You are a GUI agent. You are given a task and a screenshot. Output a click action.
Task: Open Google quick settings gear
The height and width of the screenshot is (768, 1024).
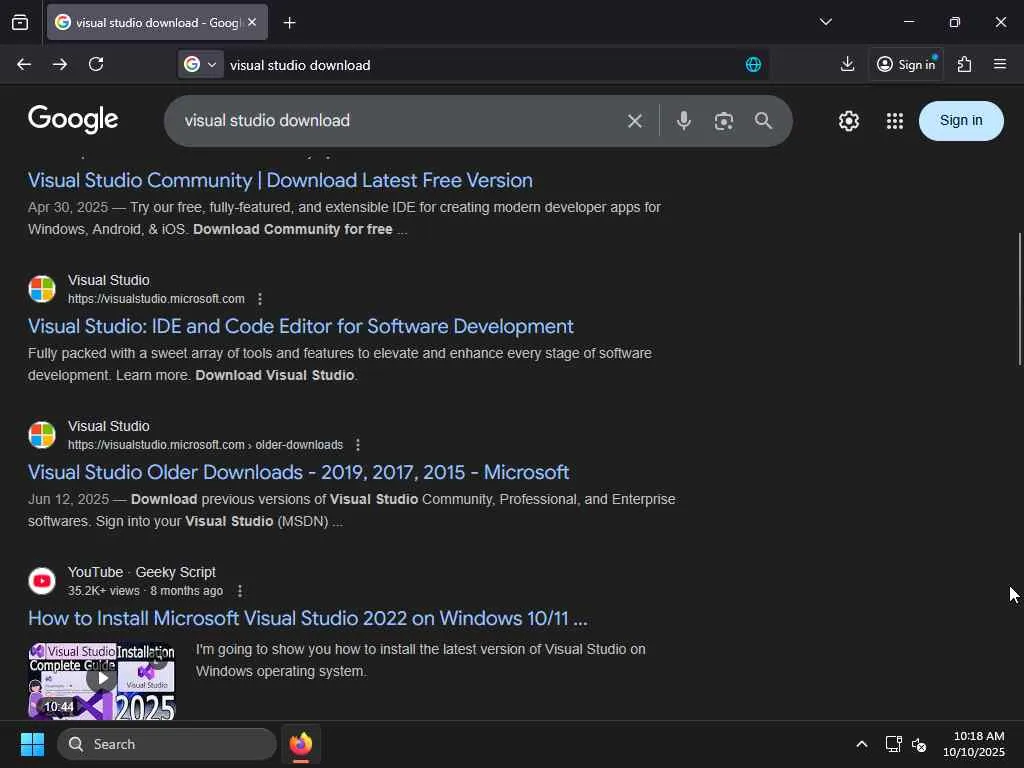[x=848, y=121]
